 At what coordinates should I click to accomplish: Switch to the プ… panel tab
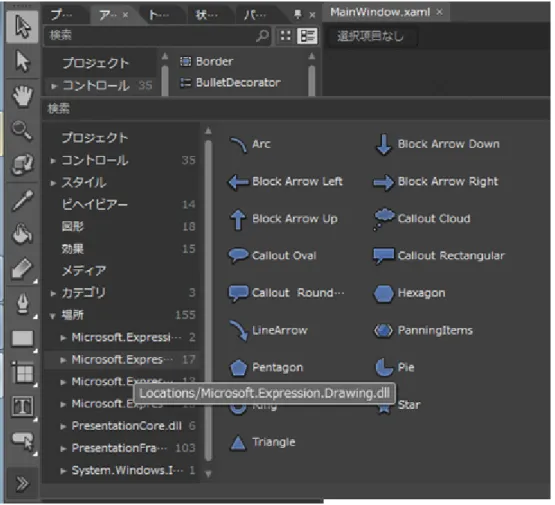[62, 15]
